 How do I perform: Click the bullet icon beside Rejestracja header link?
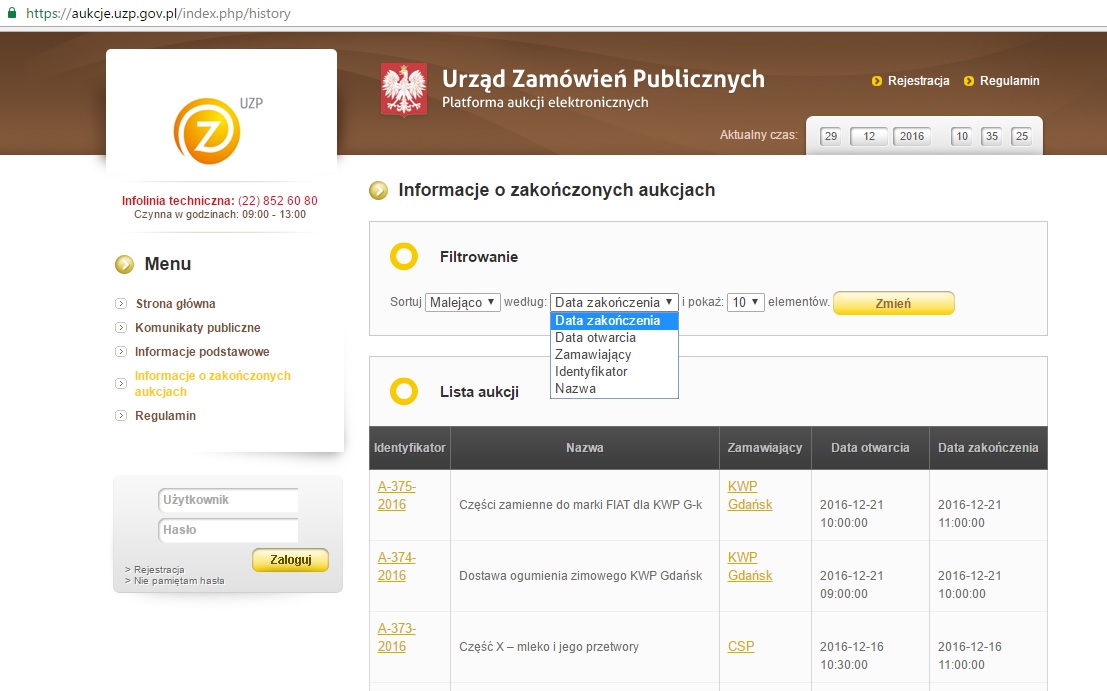pyautogui.click(x=877, y=81)
